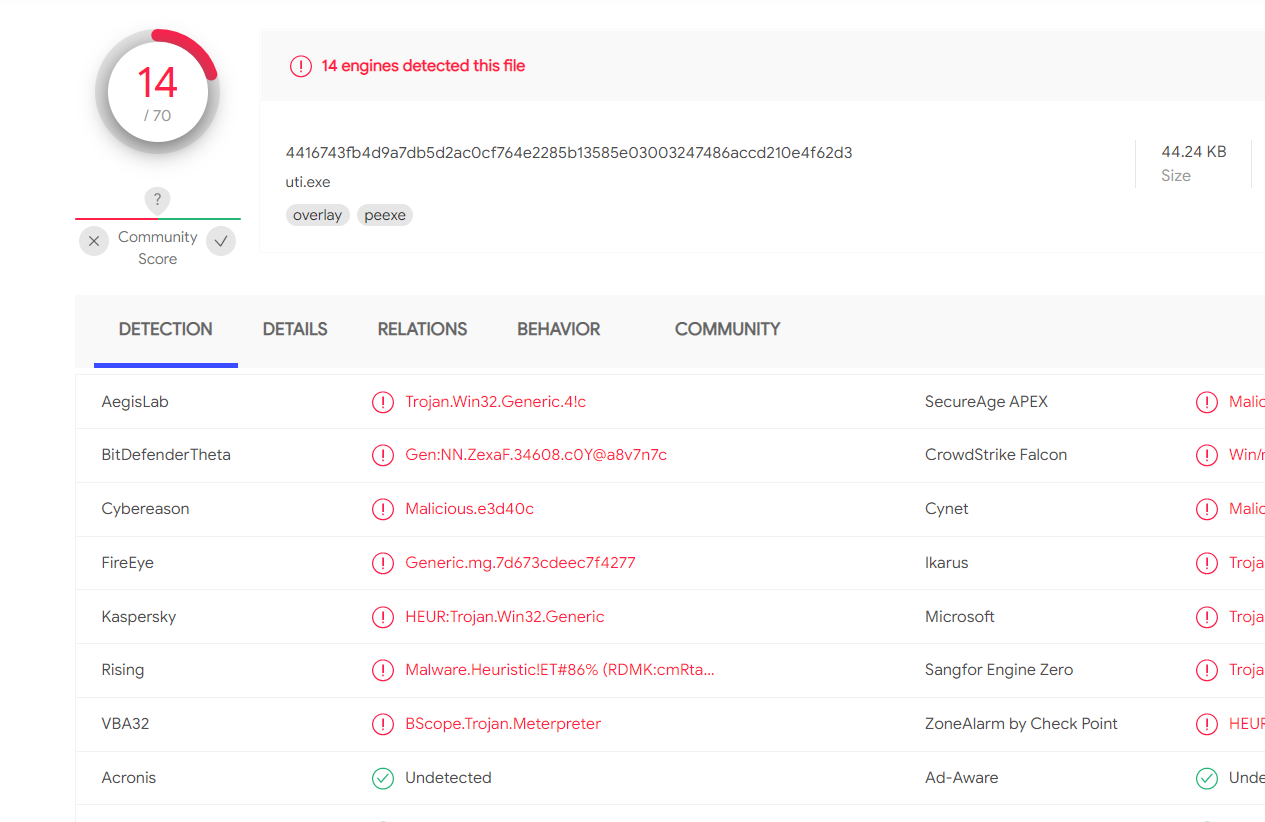The width and height of the screenshot is (1265, 822).
Task: Click the AegisLab detection alert icon
Action: [383, 402]
